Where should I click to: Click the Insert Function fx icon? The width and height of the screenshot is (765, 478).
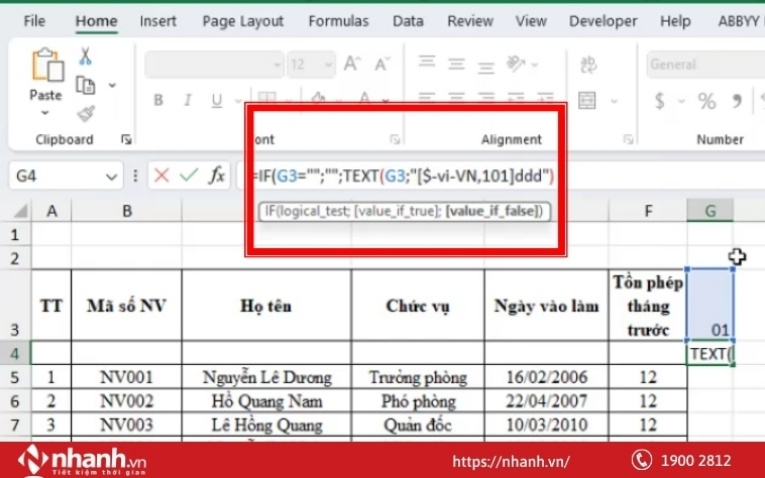click(x=217, y=175)
